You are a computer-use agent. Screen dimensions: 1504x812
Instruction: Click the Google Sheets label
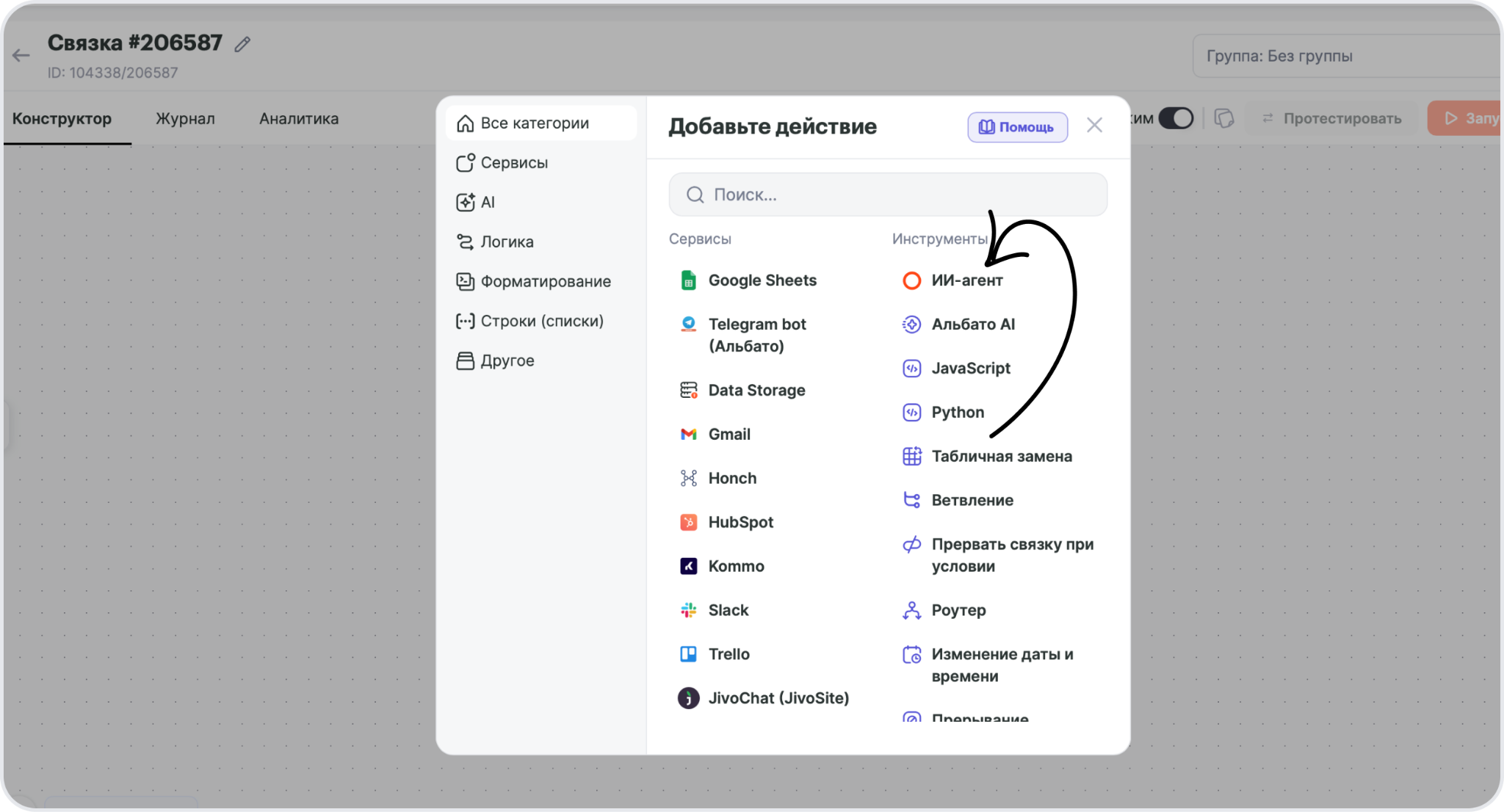tap(762, 280)
